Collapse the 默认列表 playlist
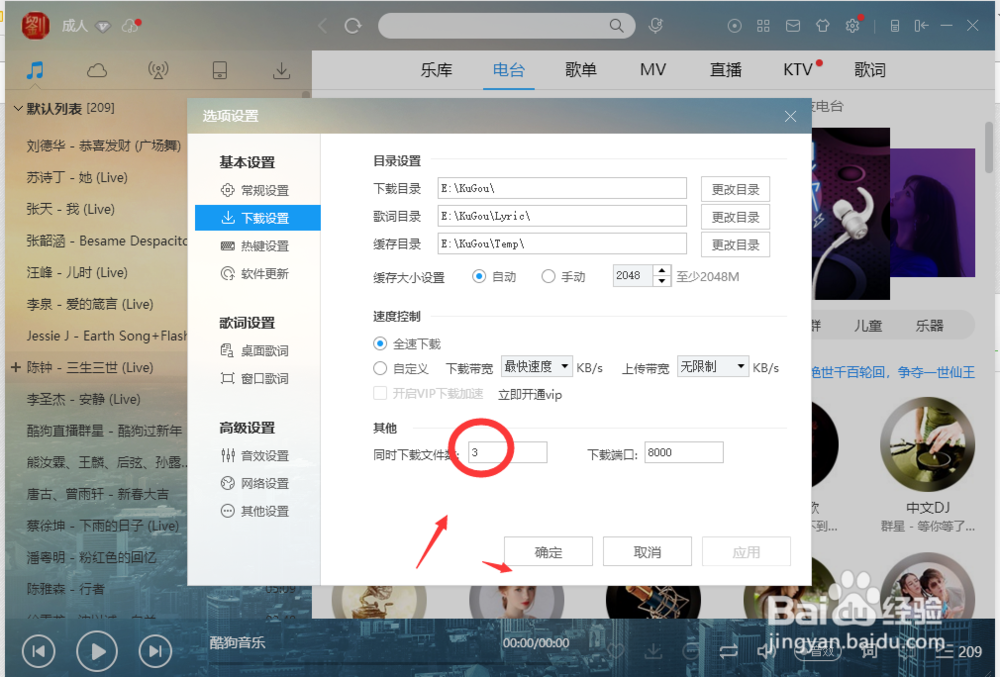 coord(18,108)
